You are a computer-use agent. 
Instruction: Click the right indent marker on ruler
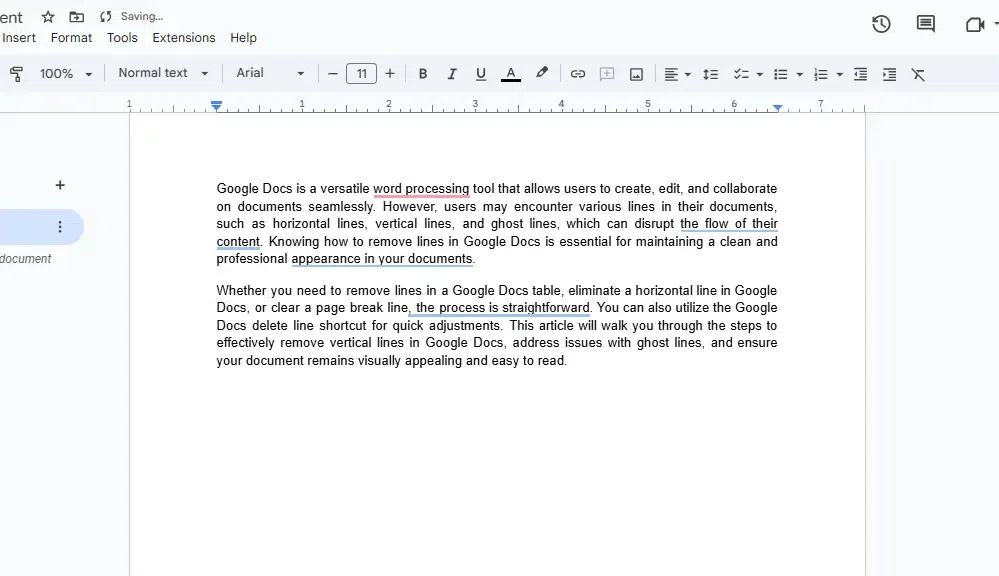(x=777, y=108)
